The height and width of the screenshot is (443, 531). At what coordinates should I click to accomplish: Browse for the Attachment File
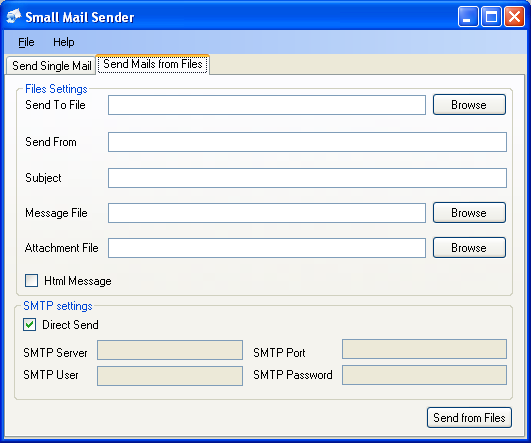point(469,248)
